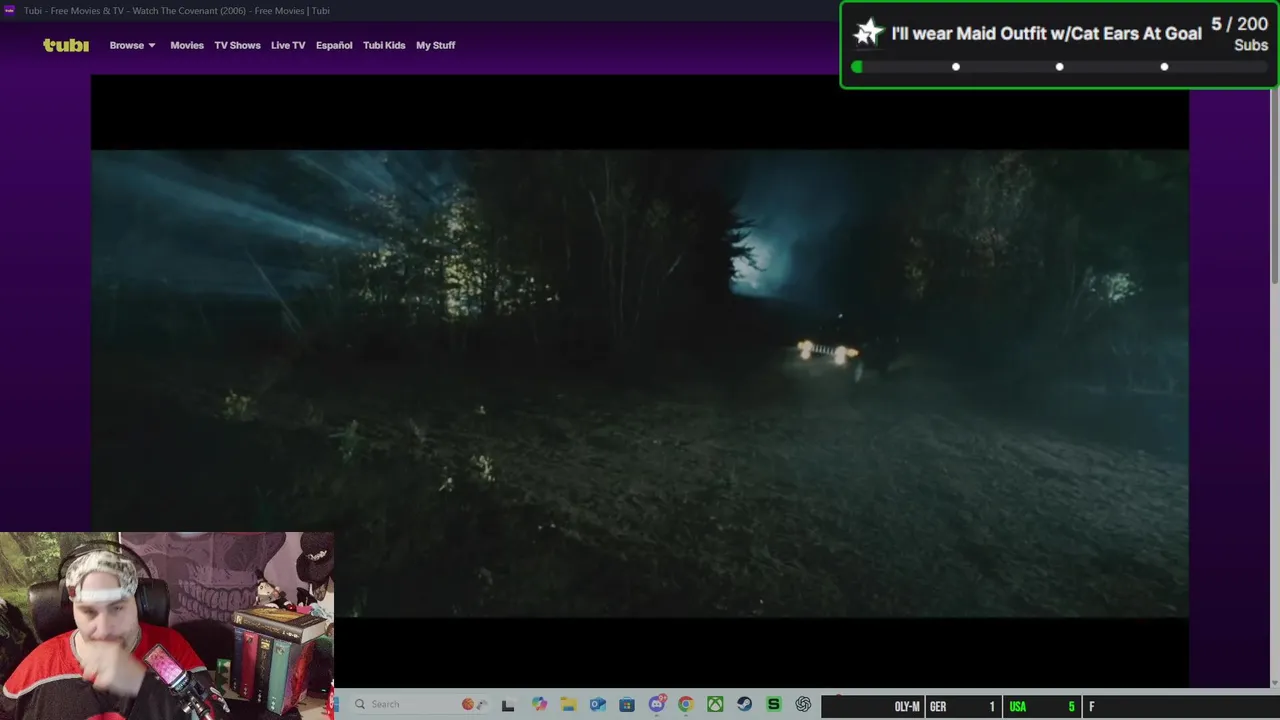The width and height of the screenshot is (1280, 720).
Task: Open the Browse dropdown menu
Action: tap(132, 45)
